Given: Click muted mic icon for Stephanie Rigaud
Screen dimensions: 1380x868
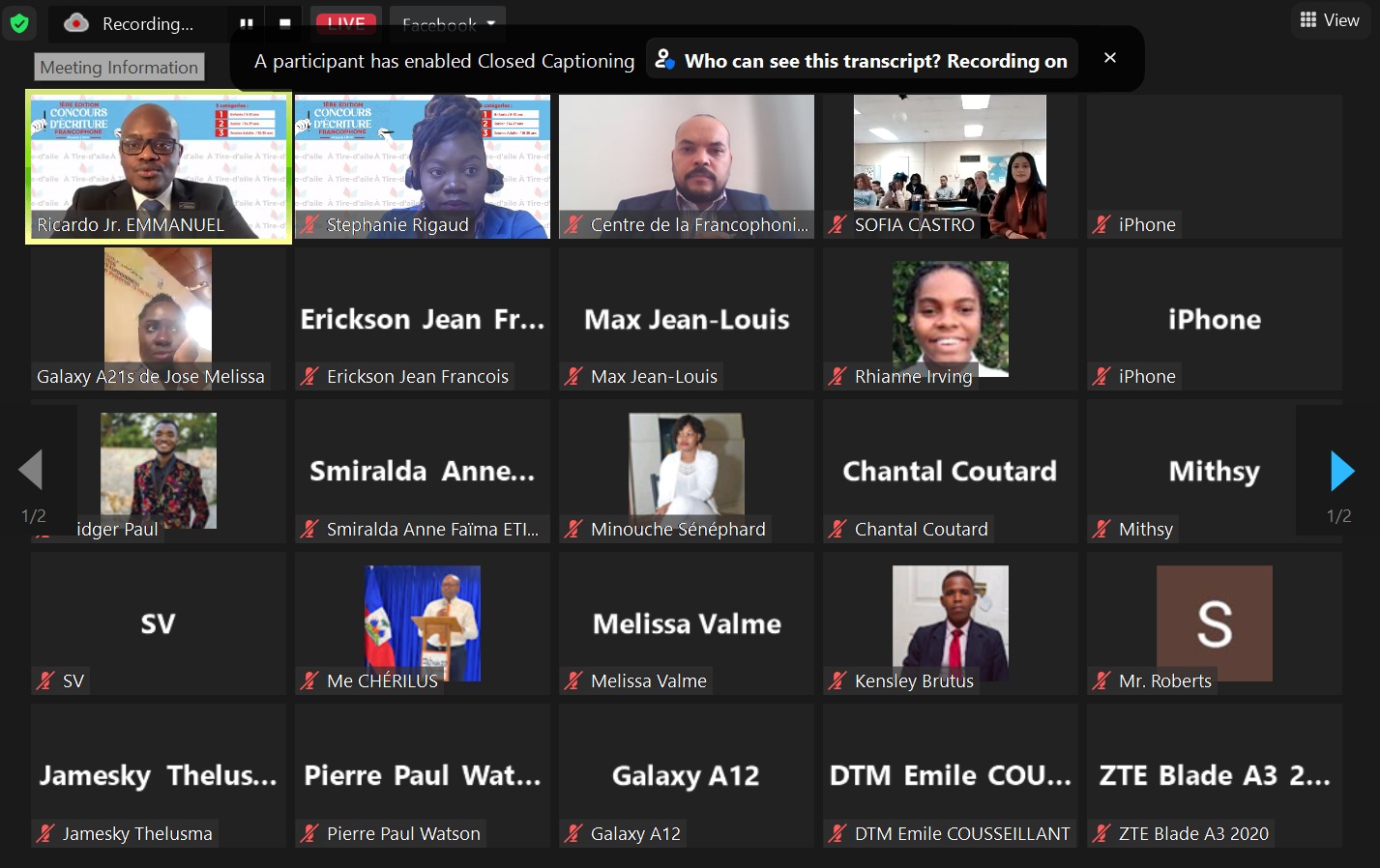Looking at the screenshot, I should (x=309, y=225).
